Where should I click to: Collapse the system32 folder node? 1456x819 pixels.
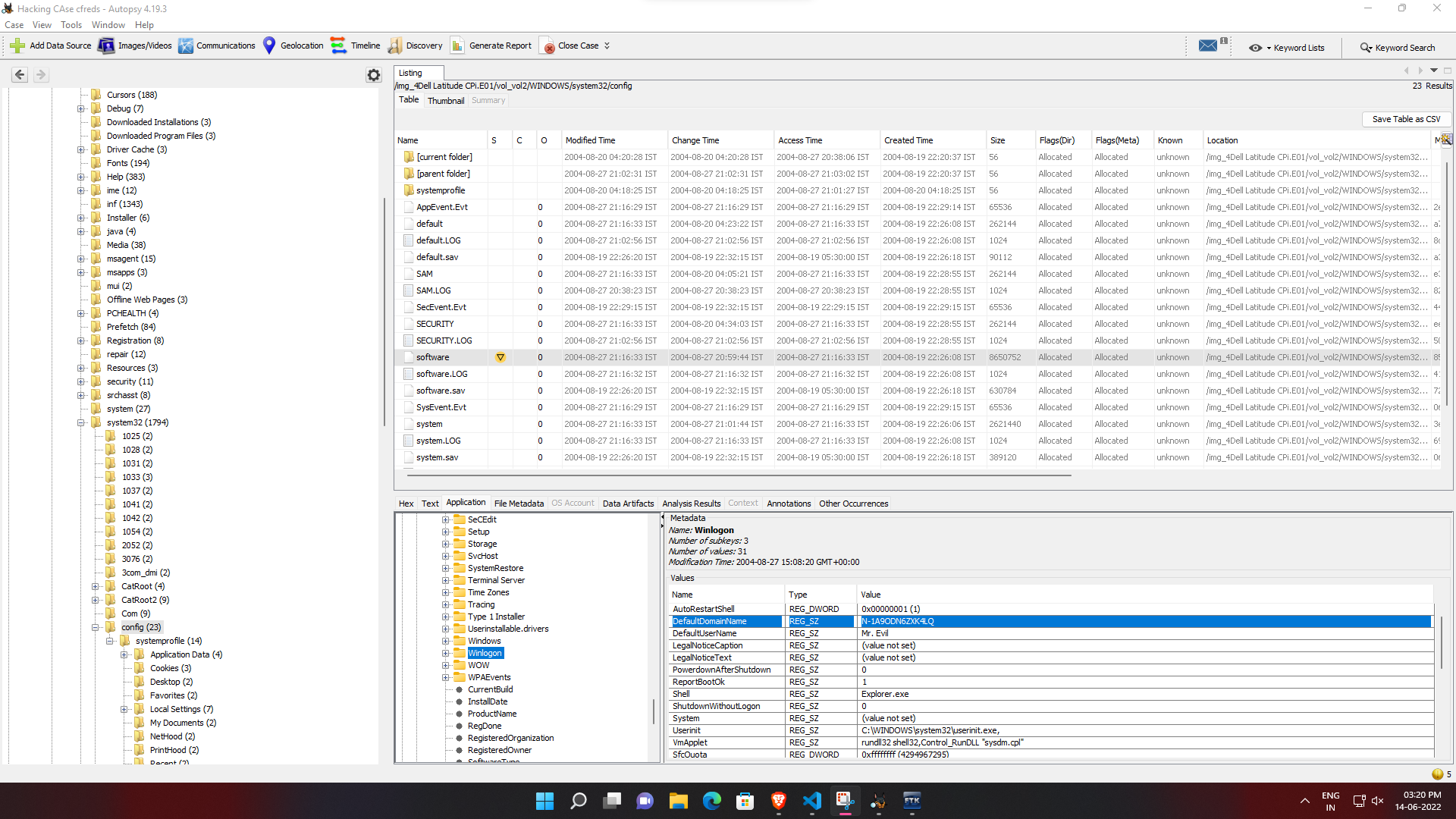point(80,422)
